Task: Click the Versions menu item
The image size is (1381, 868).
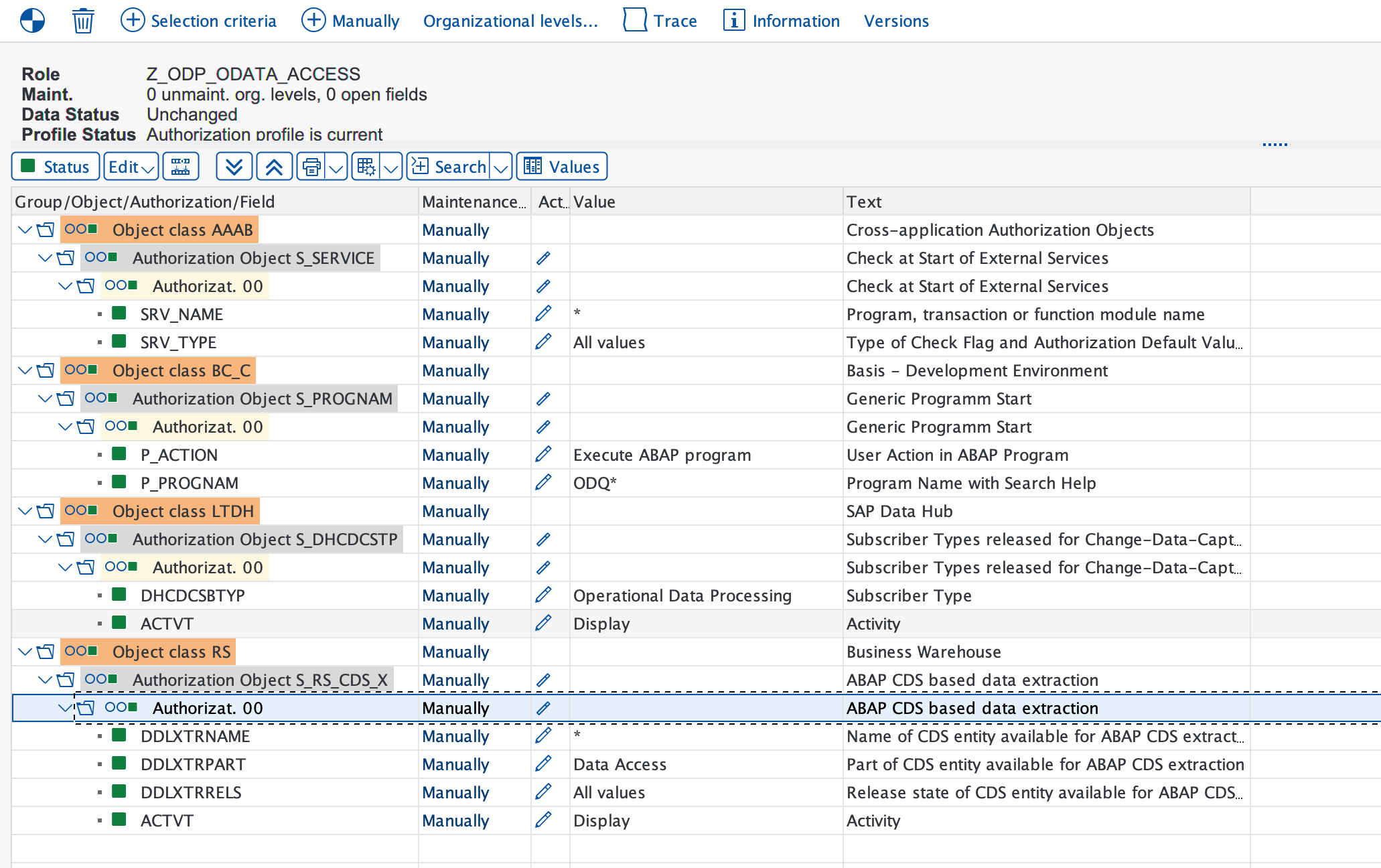Action: point(896,21)
